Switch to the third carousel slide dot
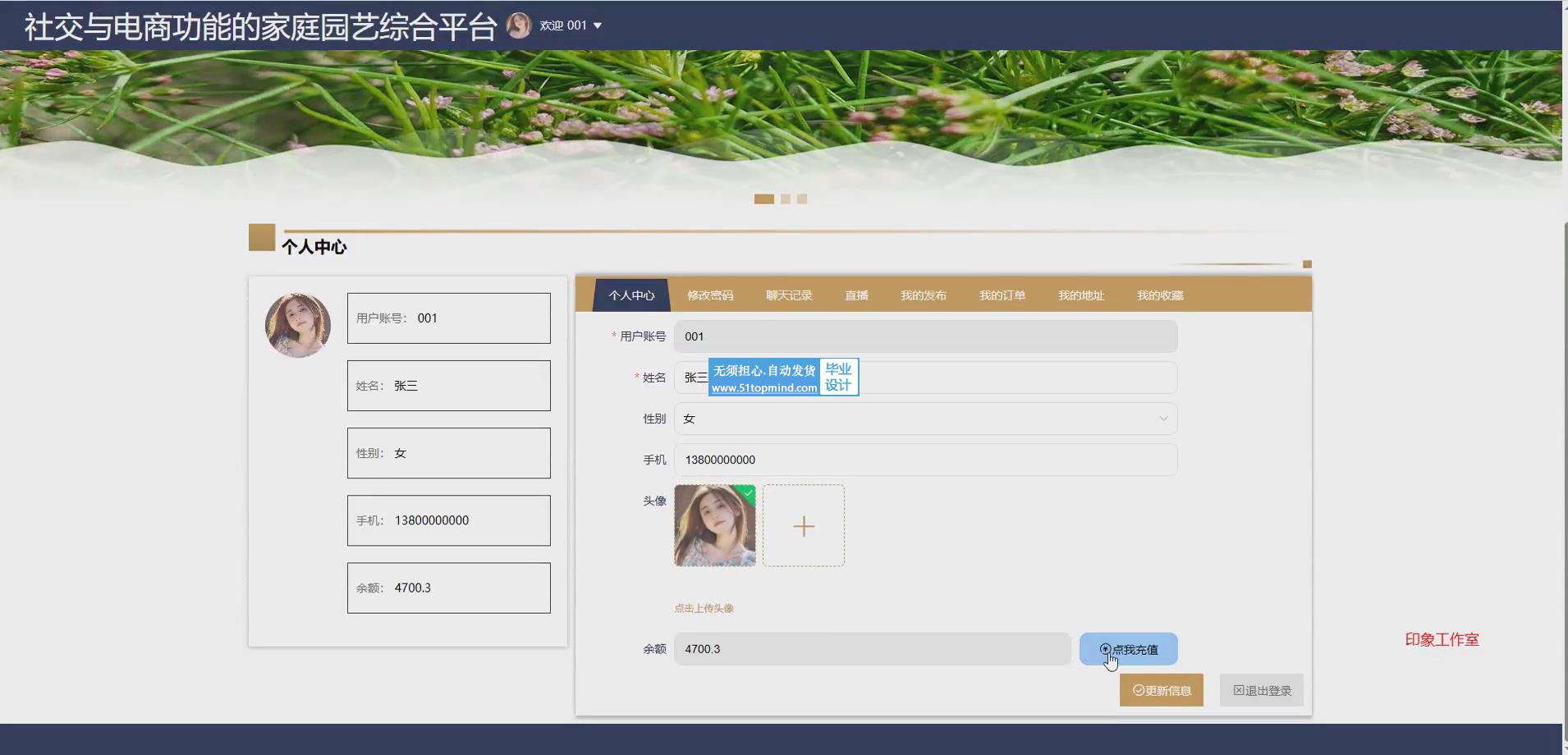The image size is (1568, 755). (x=802, y=199)
